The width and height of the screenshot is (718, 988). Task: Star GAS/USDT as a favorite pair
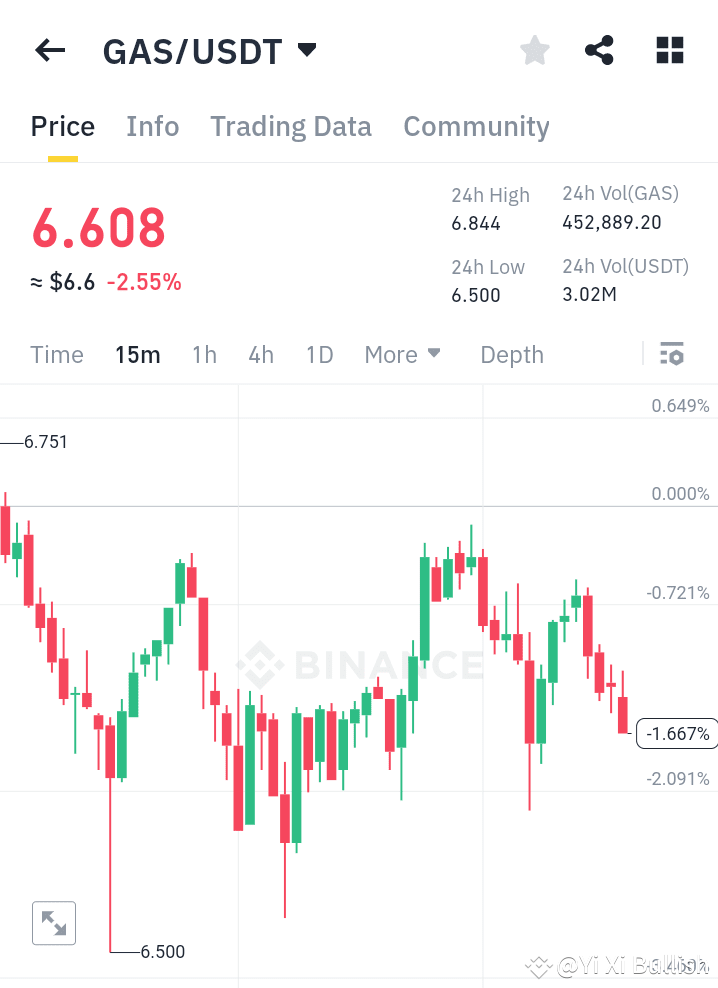(534, 50)
